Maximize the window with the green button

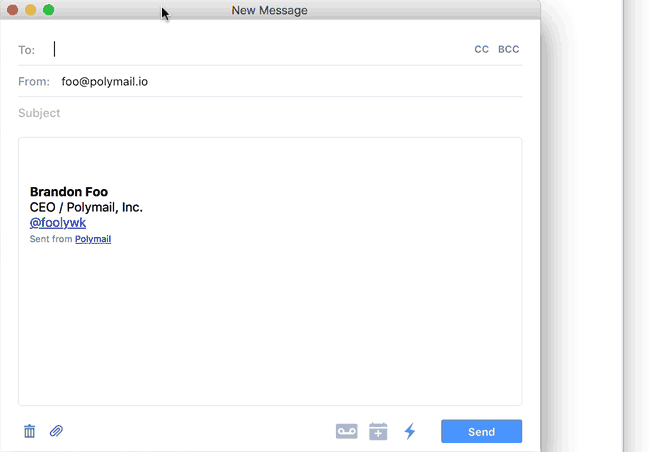click(x=49, y=10)
